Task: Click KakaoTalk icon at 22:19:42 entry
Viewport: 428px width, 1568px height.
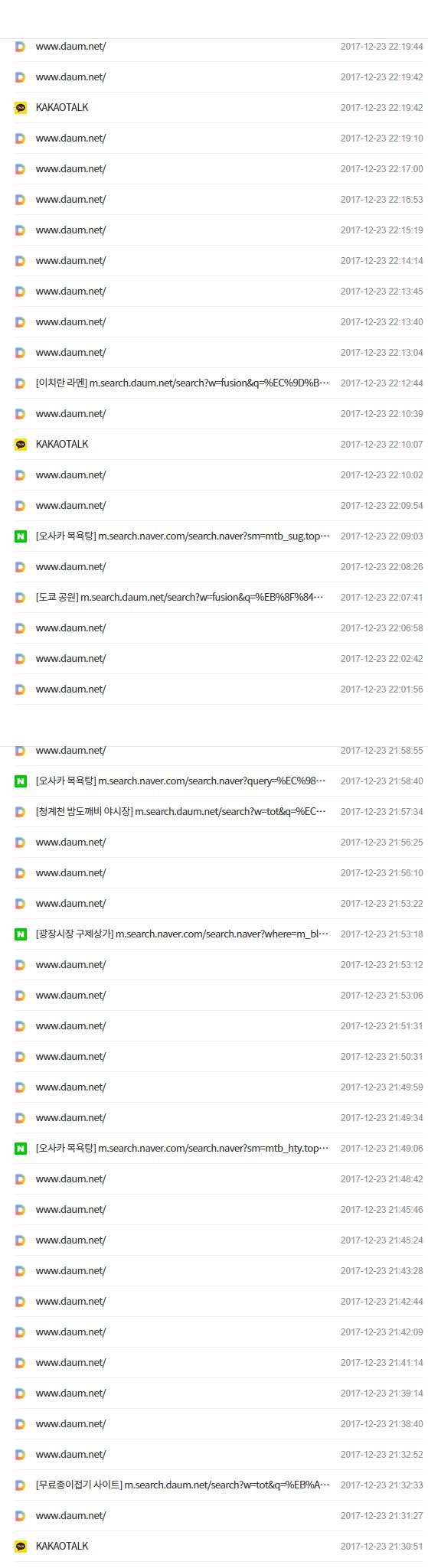Action: click(x=21, y=108)
